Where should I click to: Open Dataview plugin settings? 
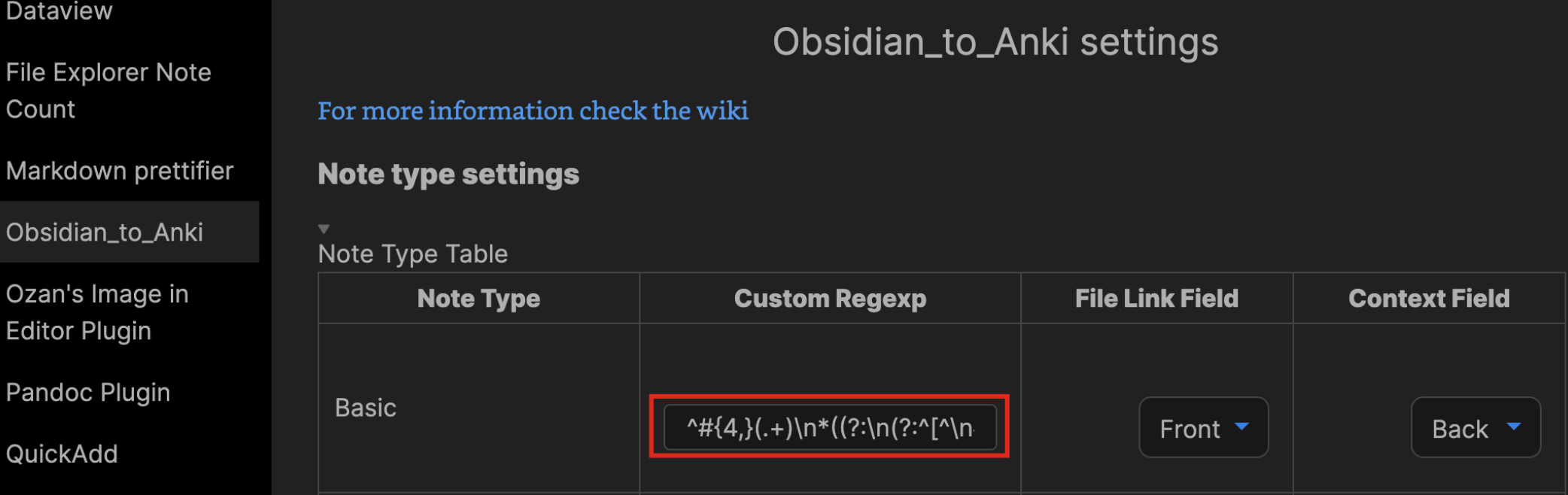point(59,11)
